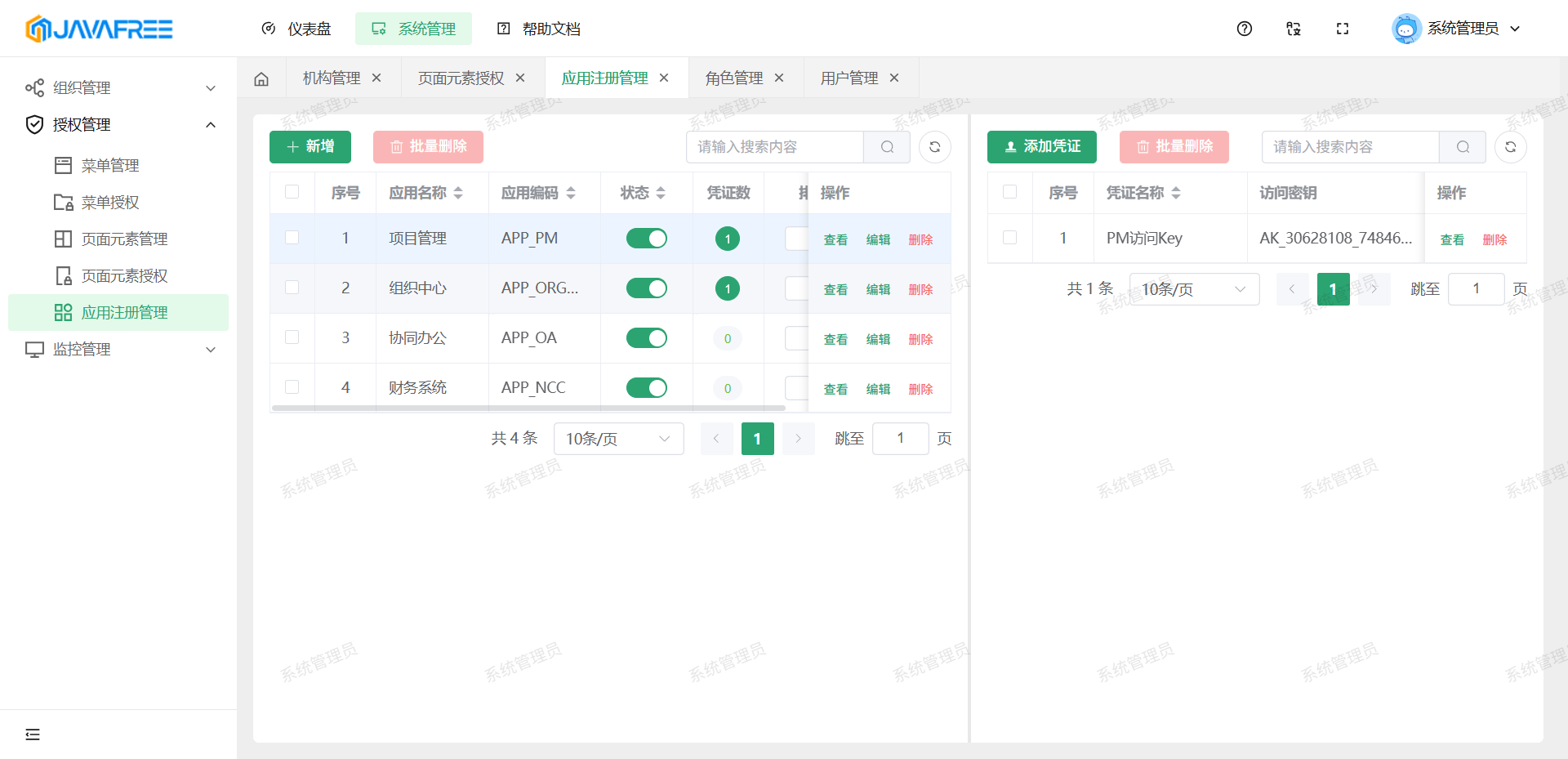Click the translate language icon in header
The height and width of the screenshot is (759, 1568).
(x=1293, y=29)
